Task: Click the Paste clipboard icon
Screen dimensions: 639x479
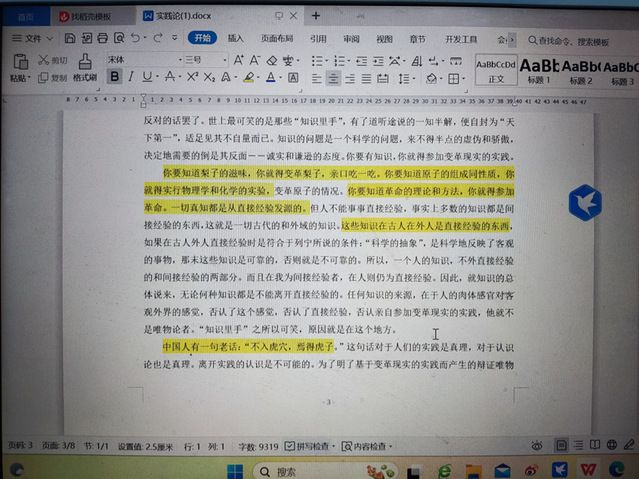Action: click(19, 61)
